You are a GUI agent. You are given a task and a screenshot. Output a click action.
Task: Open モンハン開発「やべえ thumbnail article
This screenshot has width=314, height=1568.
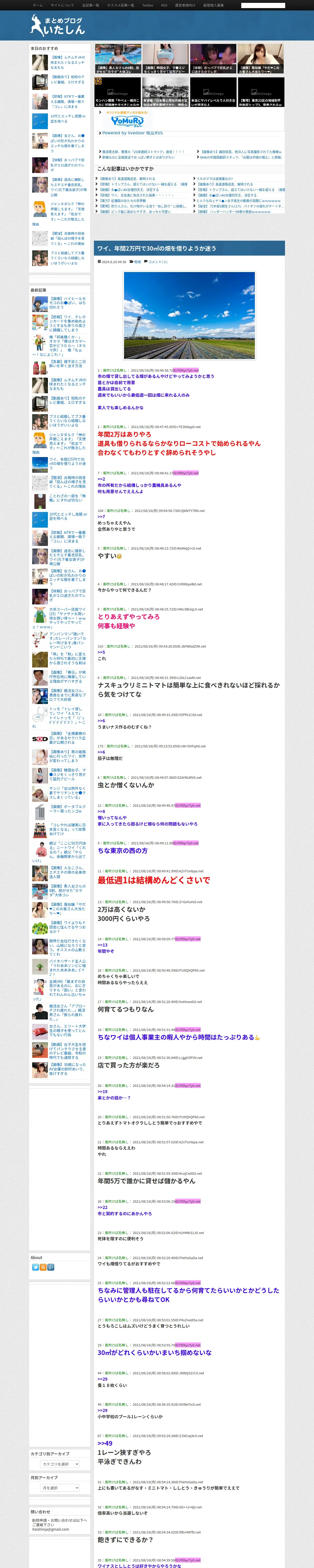pyautogui.click(x=118, y=92)
